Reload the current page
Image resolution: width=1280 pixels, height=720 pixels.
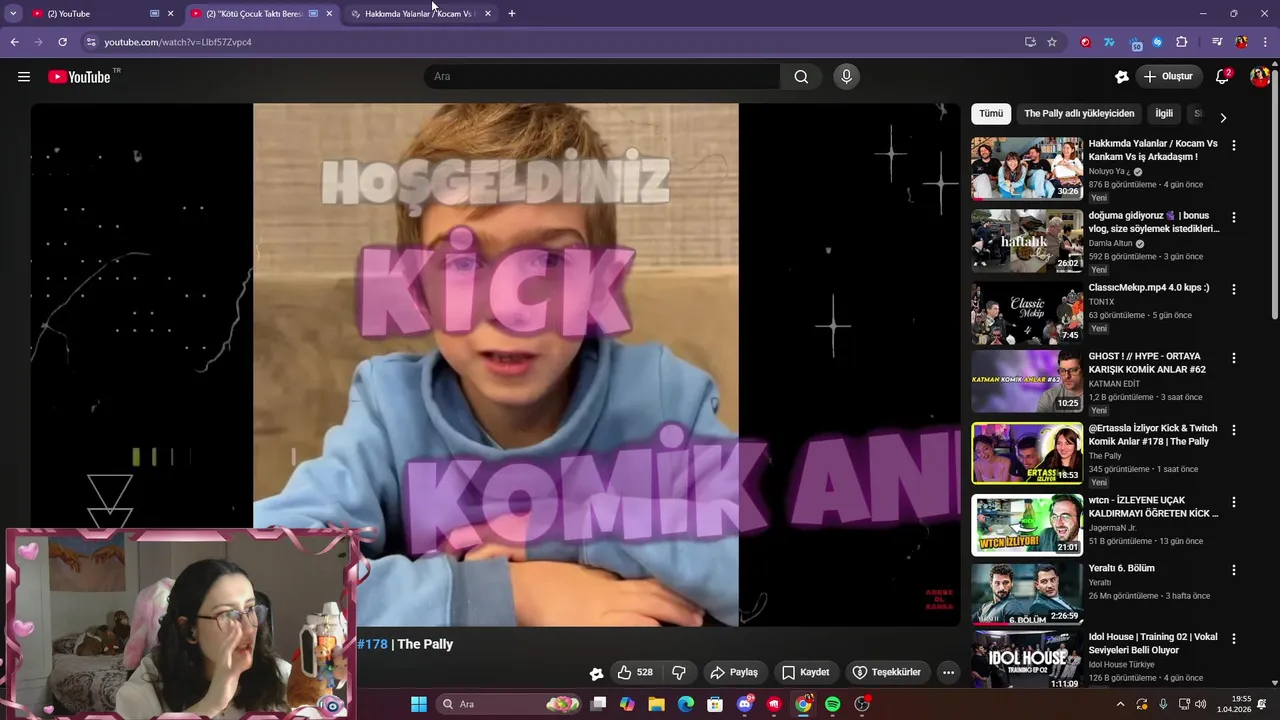[62, 42]
